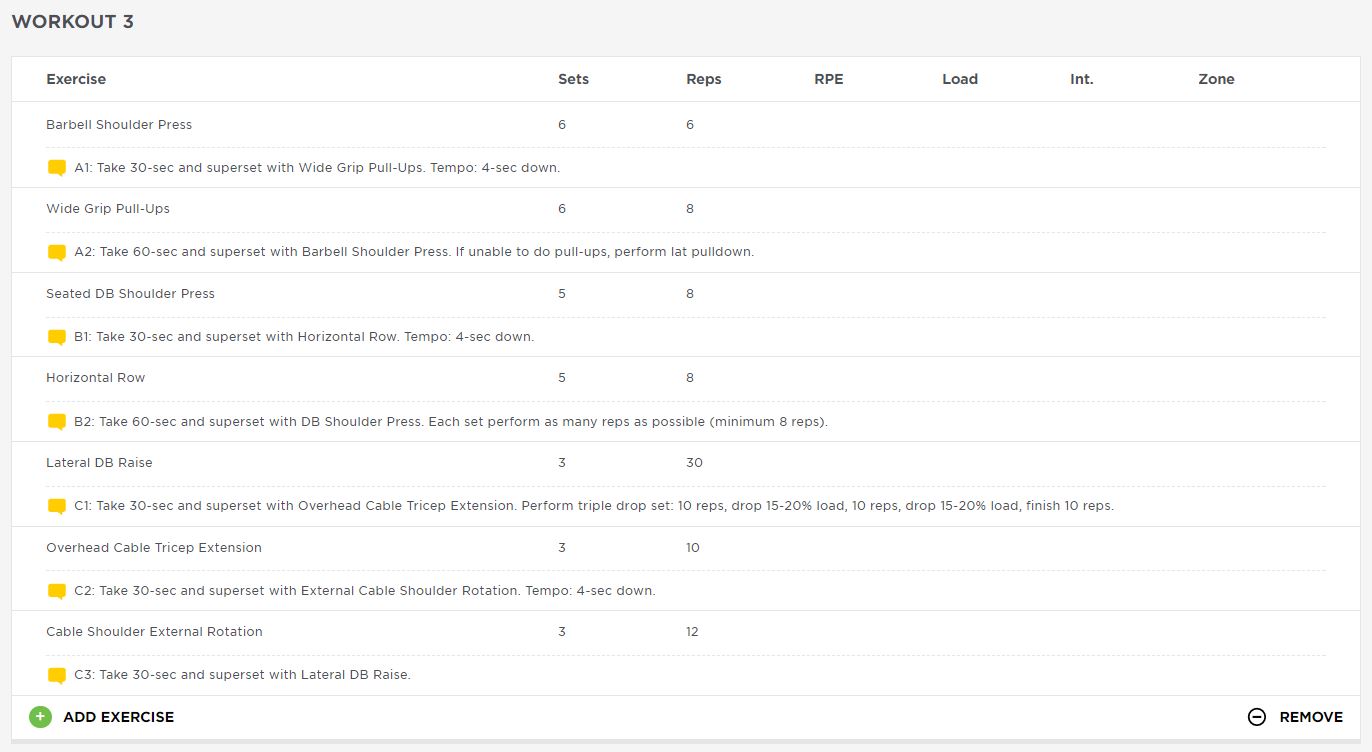The width and height of the screenshot is (1372, 752).
Task: Select the Barbell Shoulder Press exercise name
Action: pos(119,125)
